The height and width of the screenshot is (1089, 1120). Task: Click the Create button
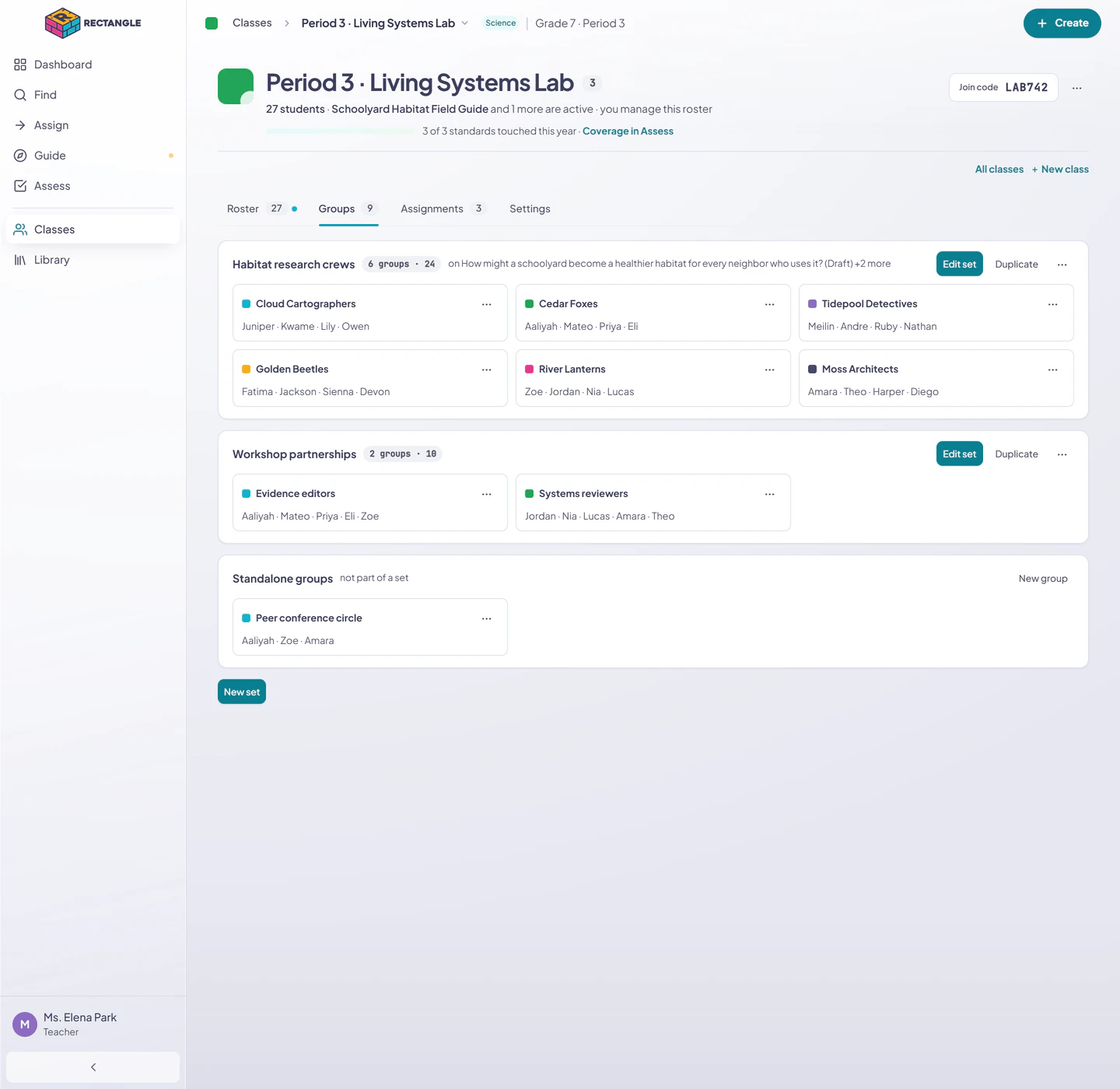pyautogui.click(x=1062, y=23)
